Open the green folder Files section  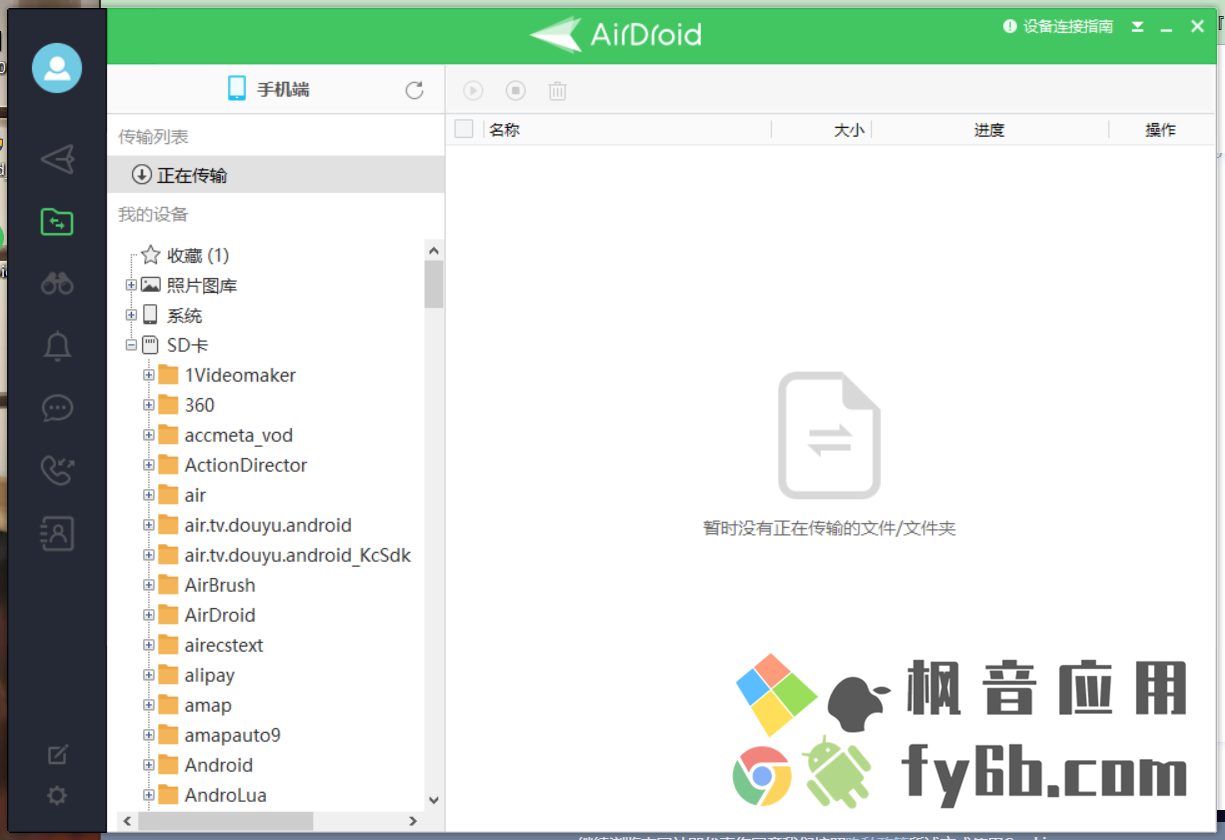57,221
